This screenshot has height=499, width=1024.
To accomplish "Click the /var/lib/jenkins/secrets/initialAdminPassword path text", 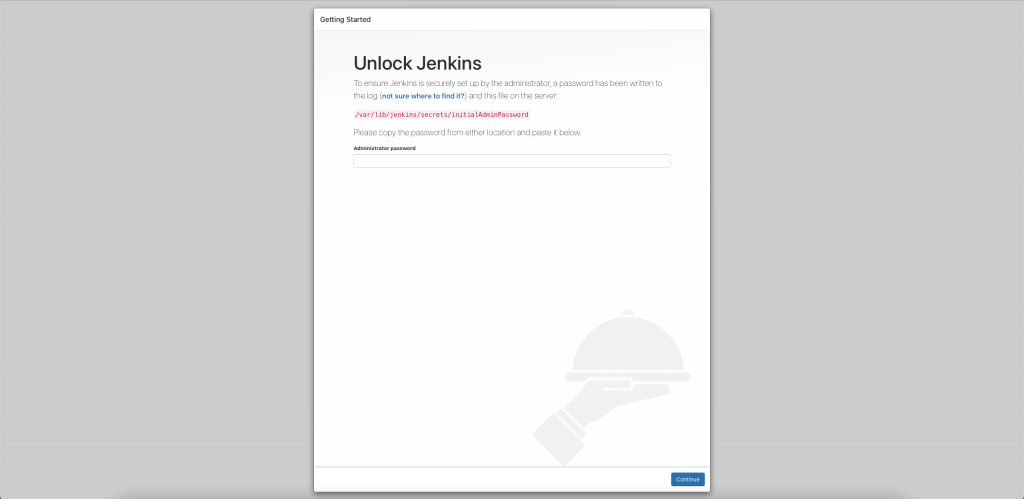I will click(441, 114).
